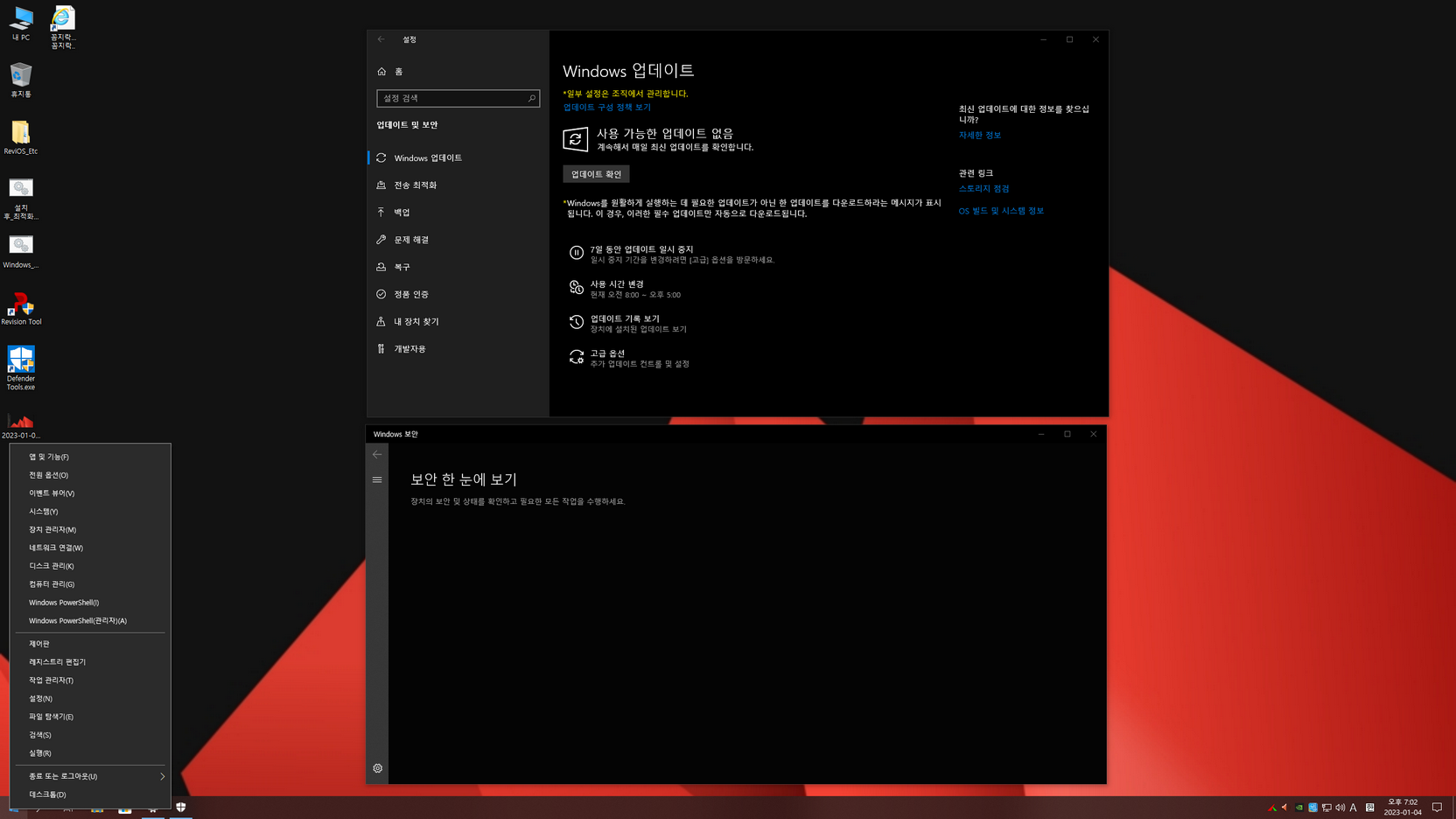Choose 설정(N) from context menu
This screenshot has height=819, width=1456.
90,698
